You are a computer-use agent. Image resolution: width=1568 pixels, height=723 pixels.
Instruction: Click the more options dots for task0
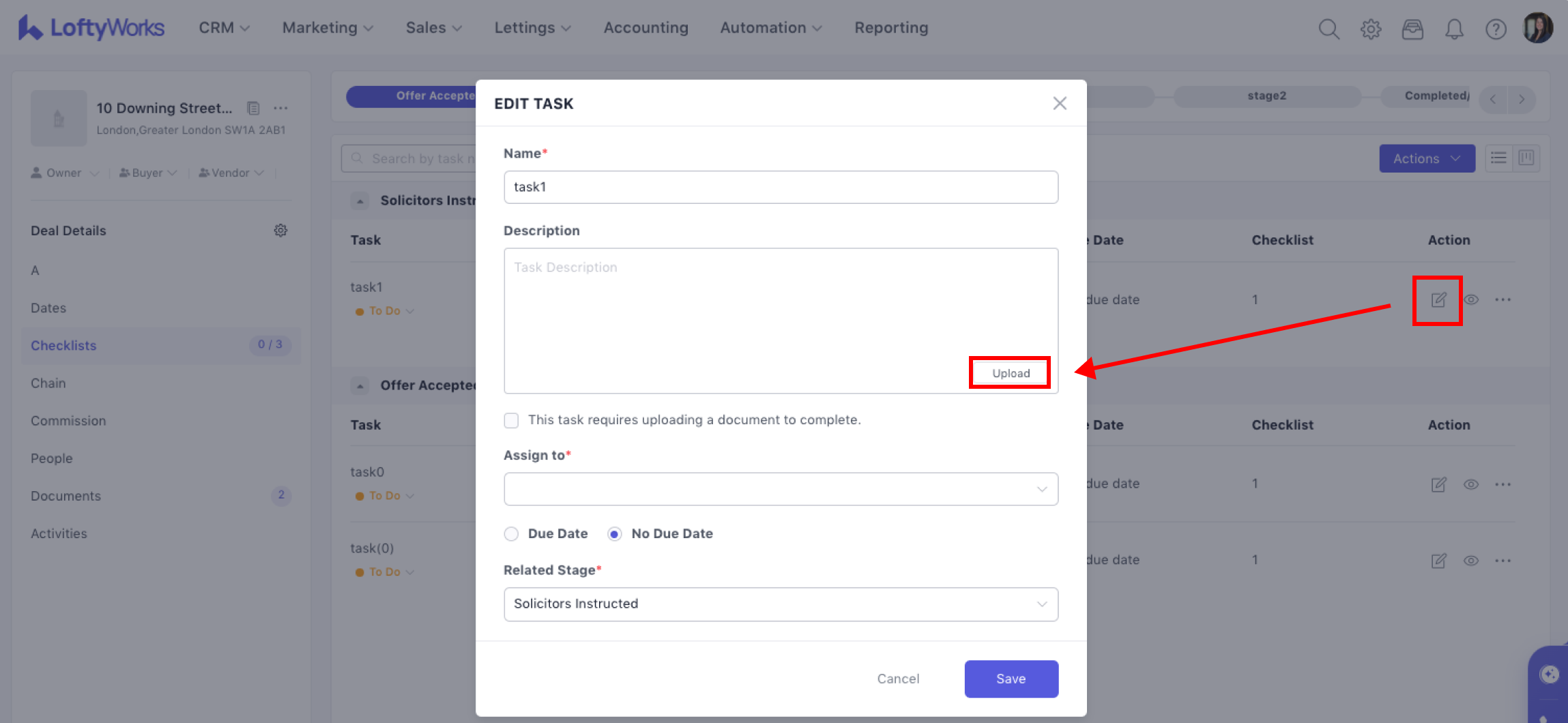coord(1502,484)
